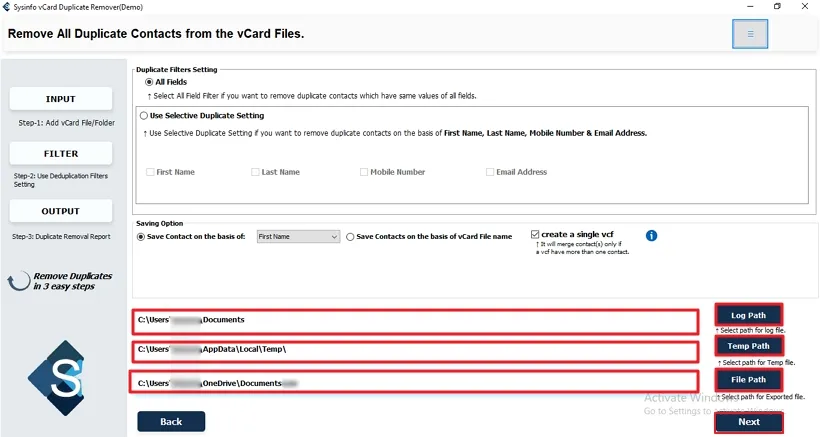Click the blue info icon
Image resolution: width=820 pixels, height=437 pixels.
651,236
